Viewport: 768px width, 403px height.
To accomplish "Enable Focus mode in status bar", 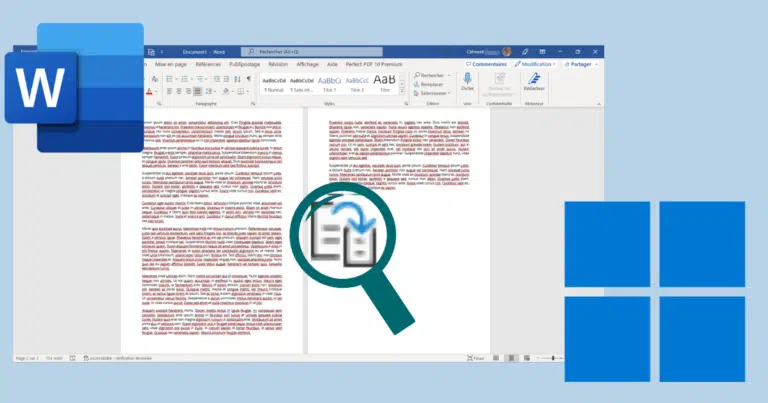I will (475, 358).
